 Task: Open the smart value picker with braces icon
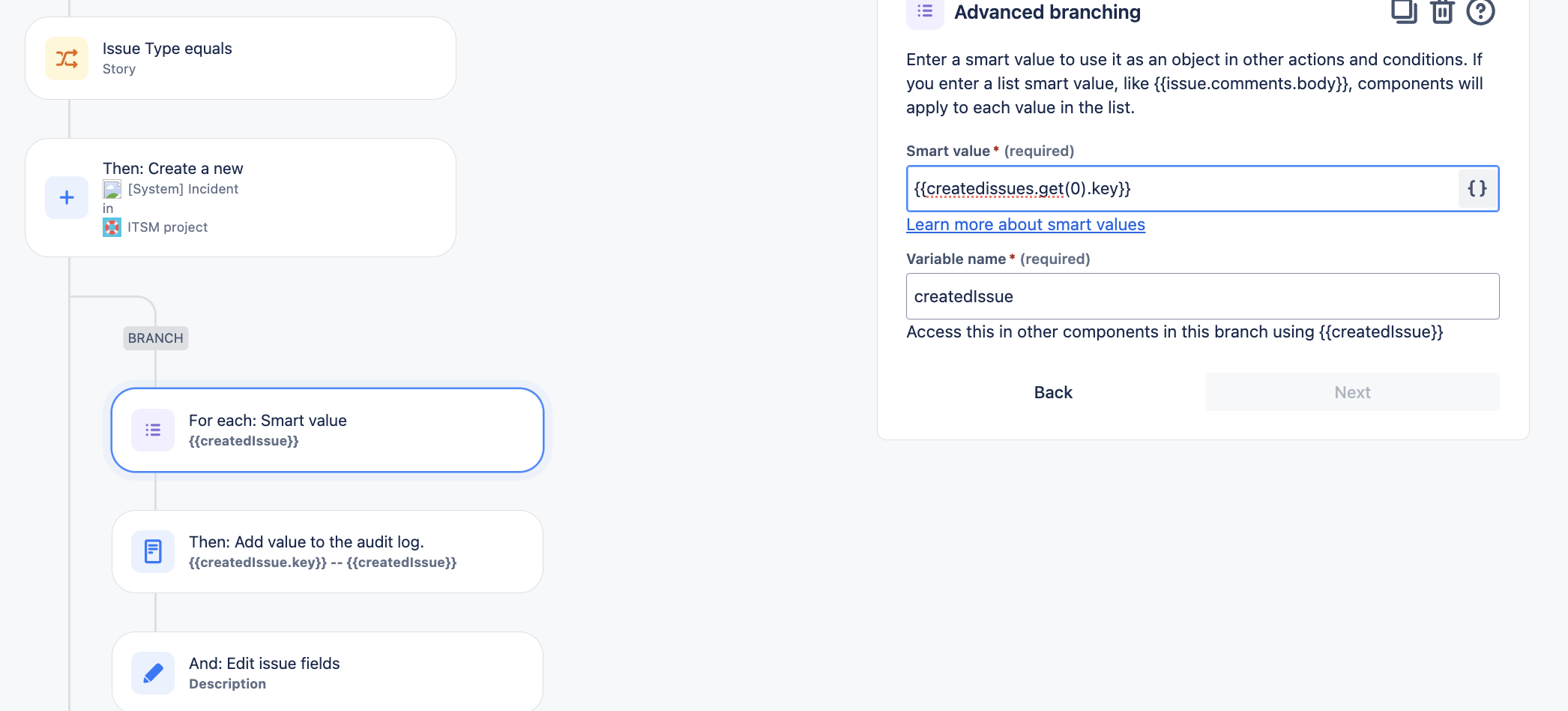tap(1477, 189)
